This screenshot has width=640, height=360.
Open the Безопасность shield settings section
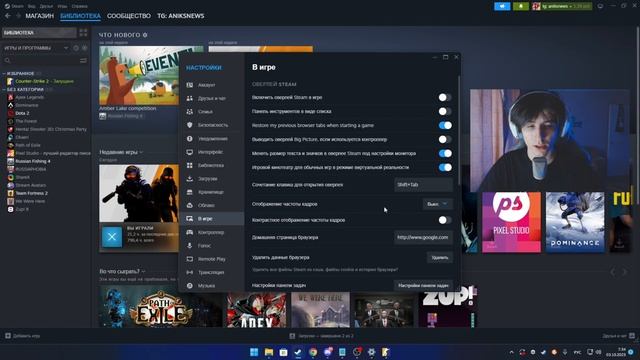(x=211, y=125)
